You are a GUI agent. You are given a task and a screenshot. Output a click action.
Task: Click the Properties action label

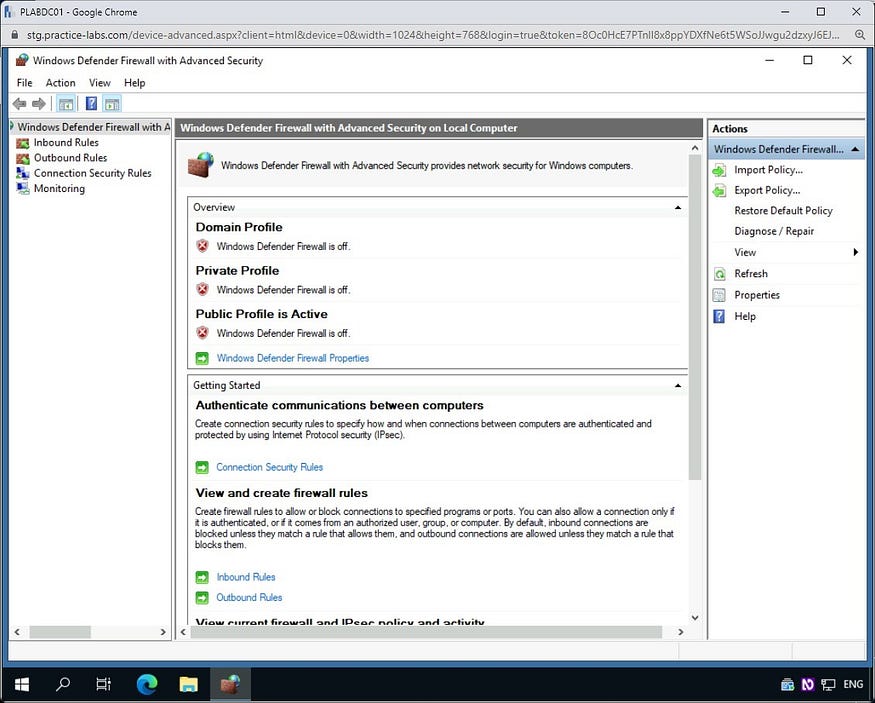click(x=757, y=295)
